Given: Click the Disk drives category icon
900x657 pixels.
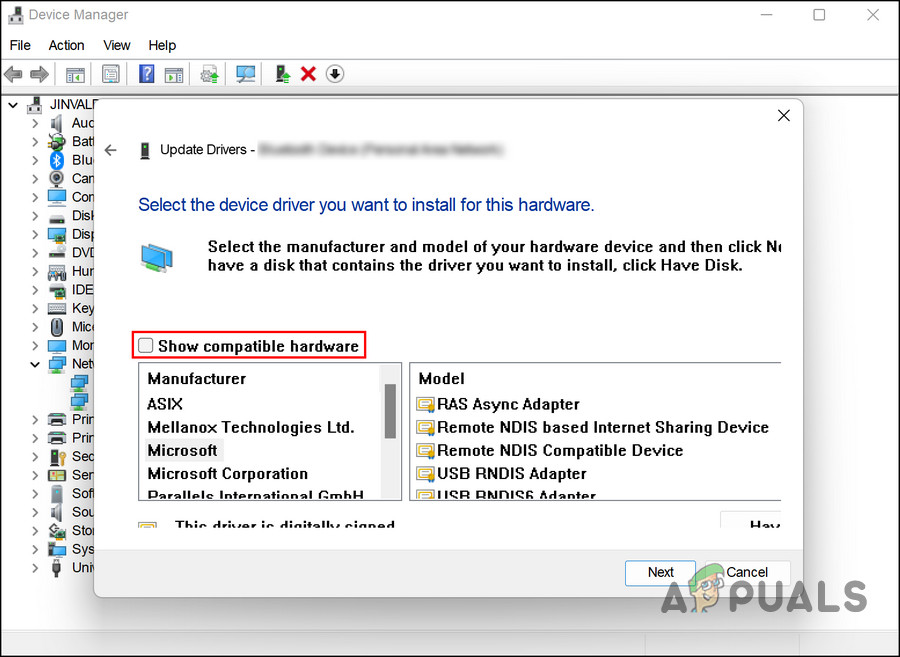Looking at the screenshot, I should (x=57, y=219).
